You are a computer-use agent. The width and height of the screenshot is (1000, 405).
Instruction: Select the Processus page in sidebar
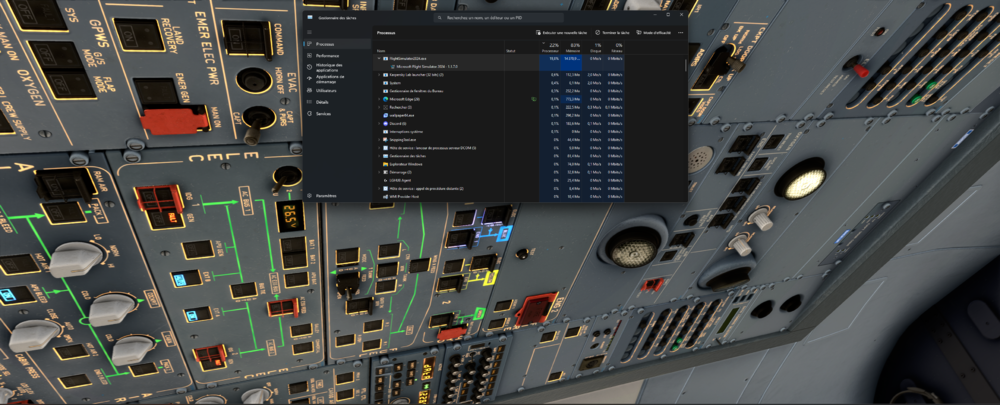point(324,44)
